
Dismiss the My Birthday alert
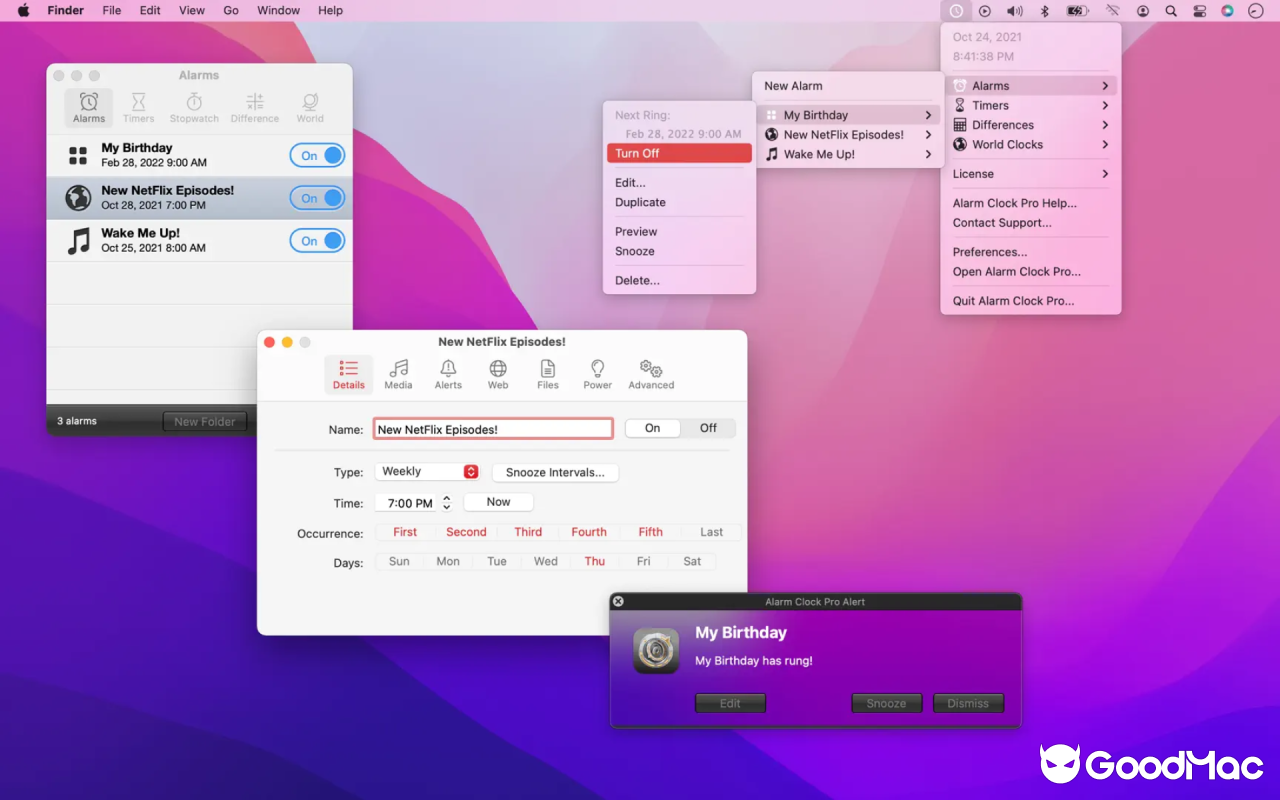[x=967, y=703]
